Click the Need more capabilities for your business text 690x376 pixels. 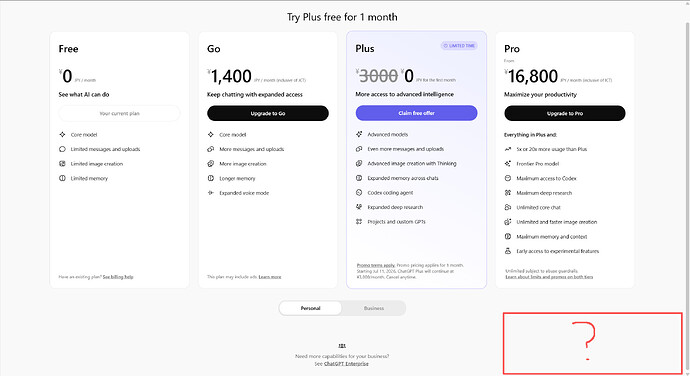[x=342, y=356]
